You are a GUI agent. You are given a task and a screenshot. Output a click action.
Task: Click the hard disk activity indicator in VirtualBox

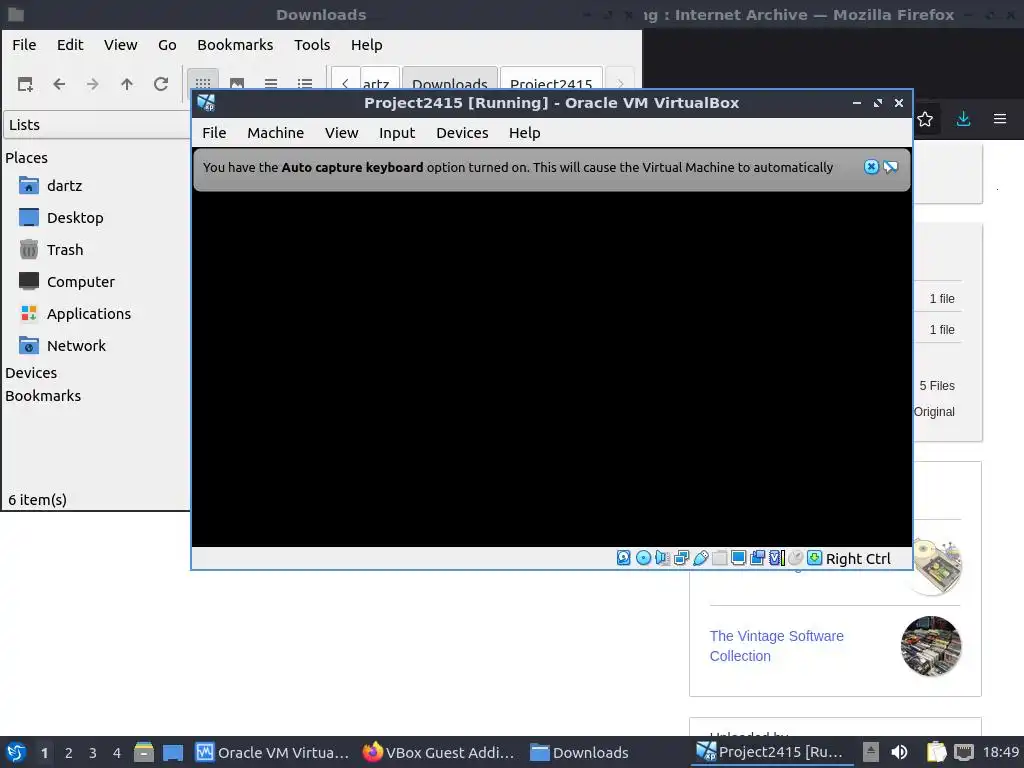pos(624,558)
